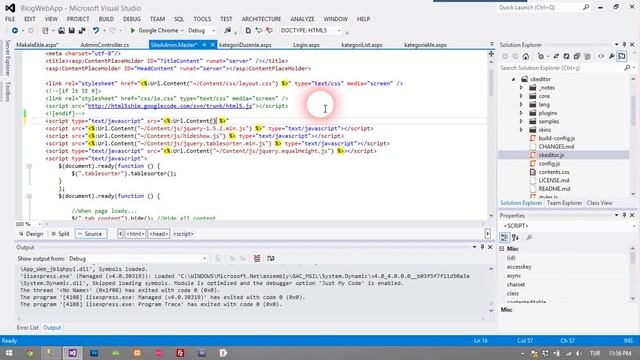
Task: Expand the core folder
Action: pyautogui.click(x=521, y=96)
